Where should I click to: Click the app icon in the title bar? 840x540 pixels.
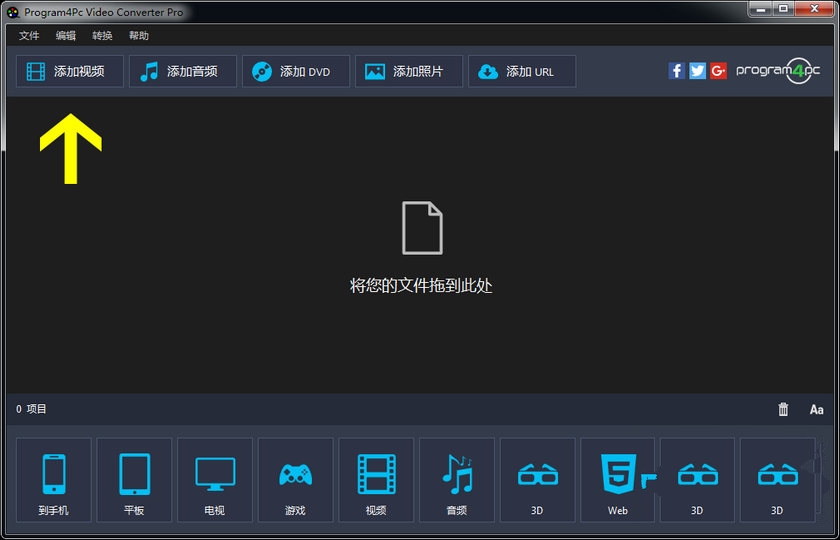pyautogui.click(x=13, y=12)
